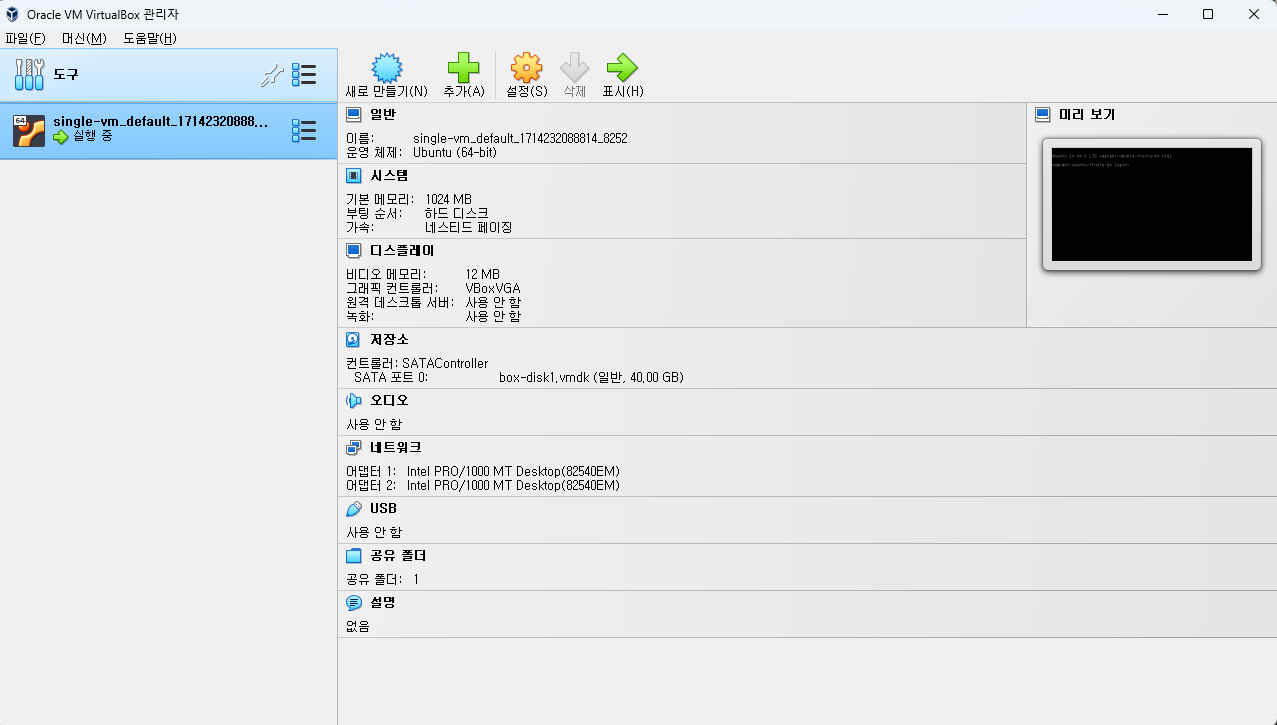Open the 저장소 section heading link
This screenshot has width=1277, height=725.
click(389, 340)
